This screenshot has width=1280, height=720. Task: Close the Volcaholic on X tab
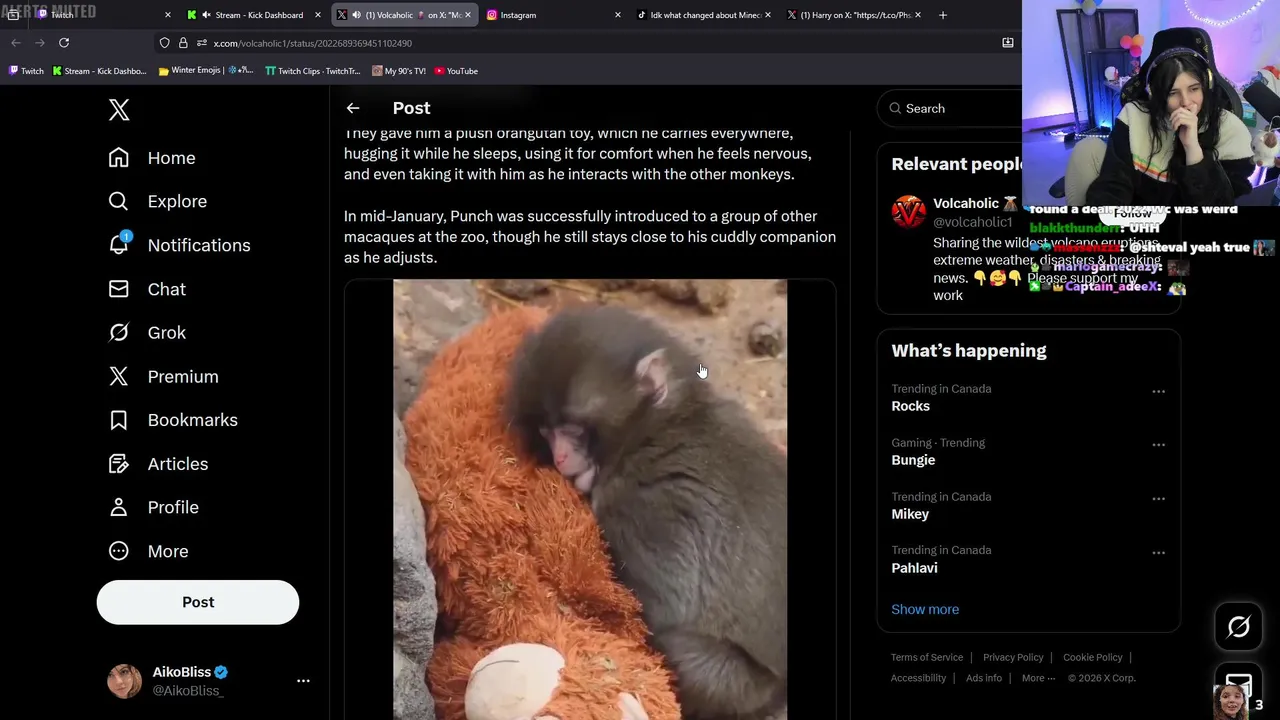[467, 15]
